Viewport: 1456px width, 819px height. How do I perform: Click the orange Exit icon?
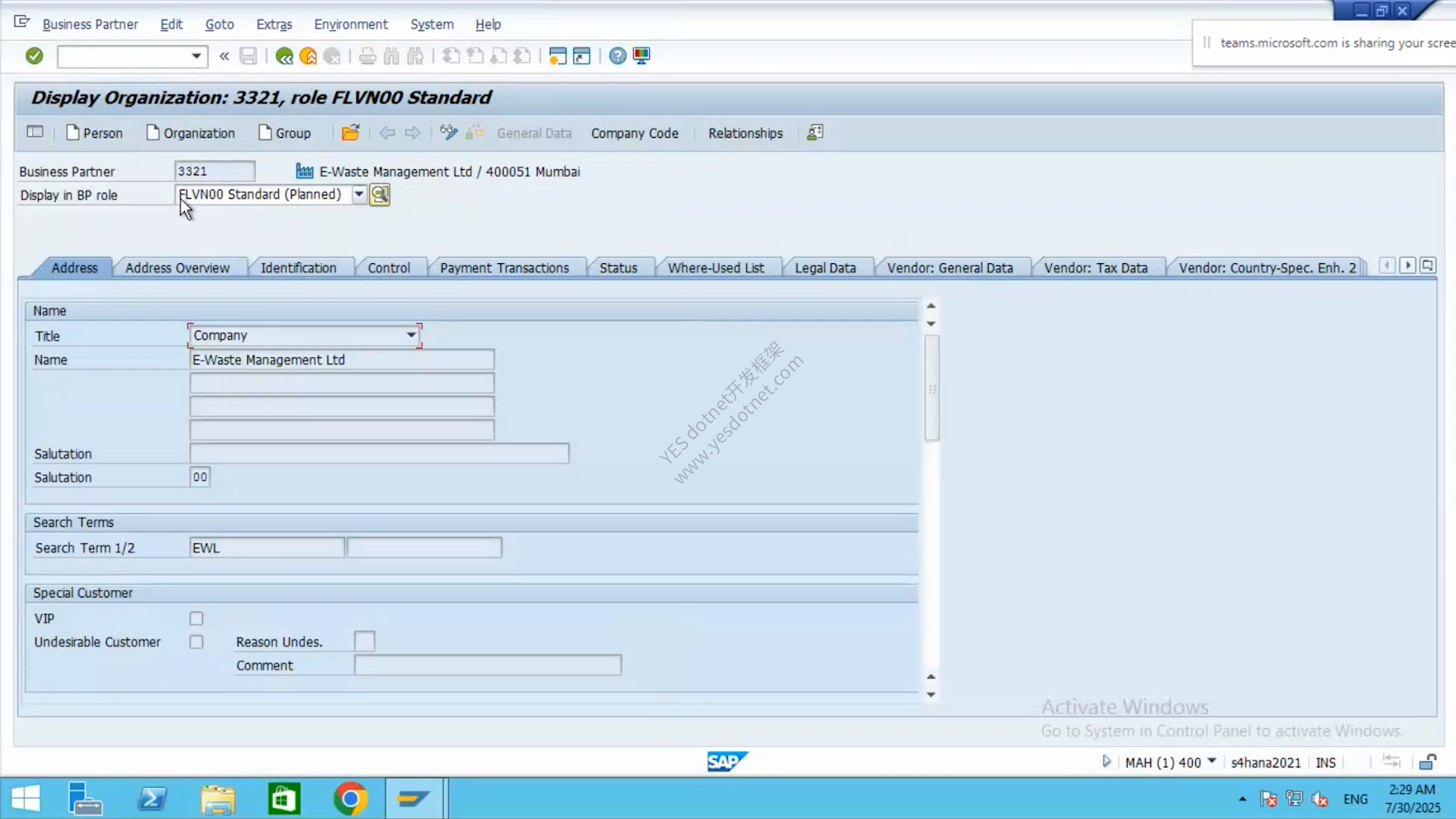pos(308,56)
